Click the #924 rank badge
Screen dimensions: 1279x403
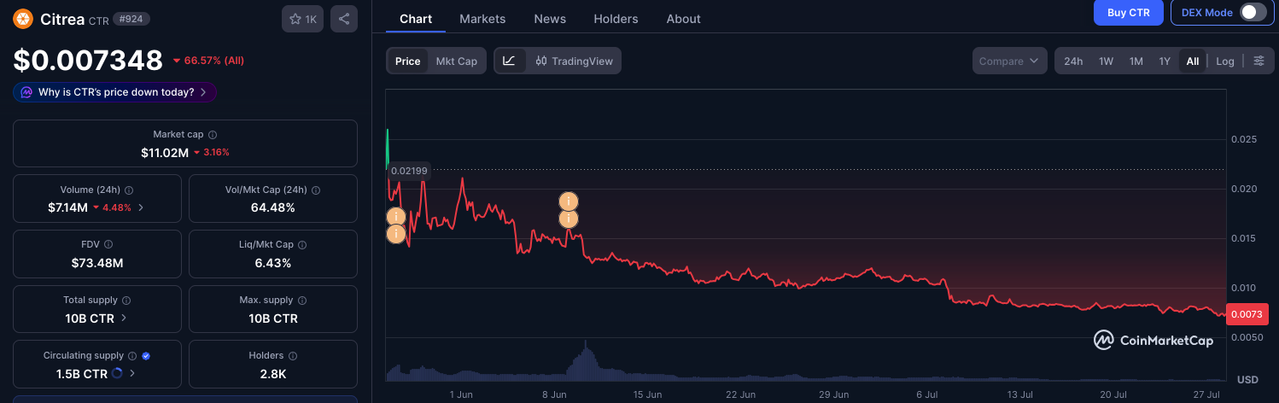click(132, 19)
